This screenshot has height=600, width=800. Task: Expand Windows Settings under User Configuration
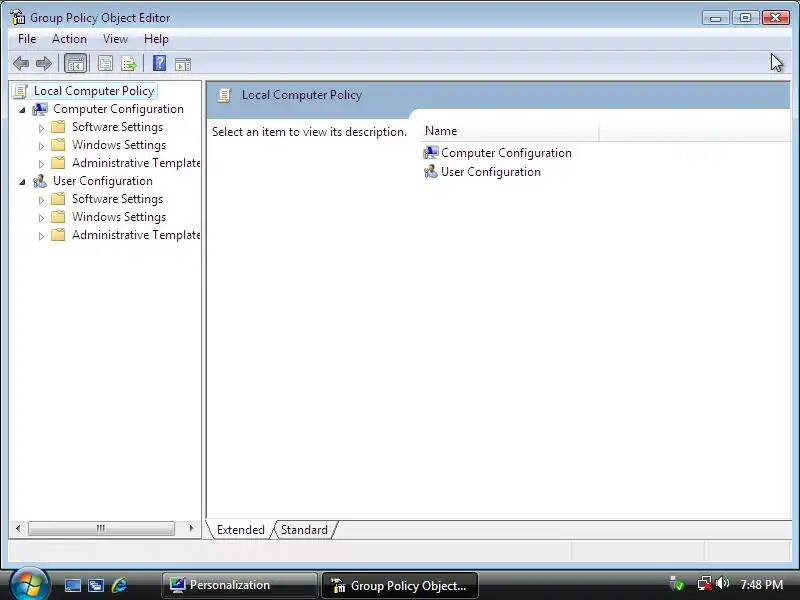click(41, 218)
